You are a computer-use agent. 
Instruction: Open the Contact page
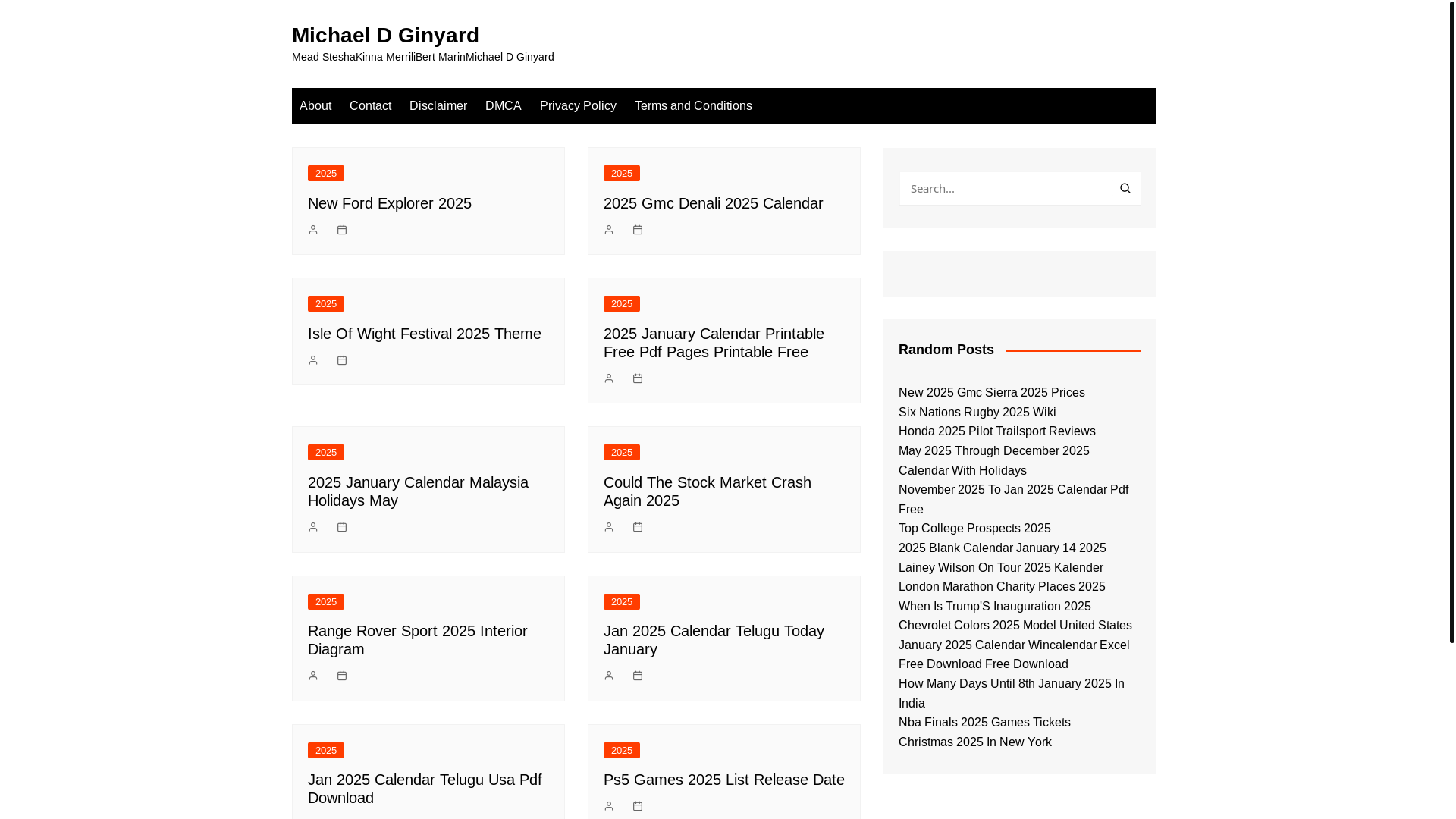pyautogui.click(x=370, y=106)
